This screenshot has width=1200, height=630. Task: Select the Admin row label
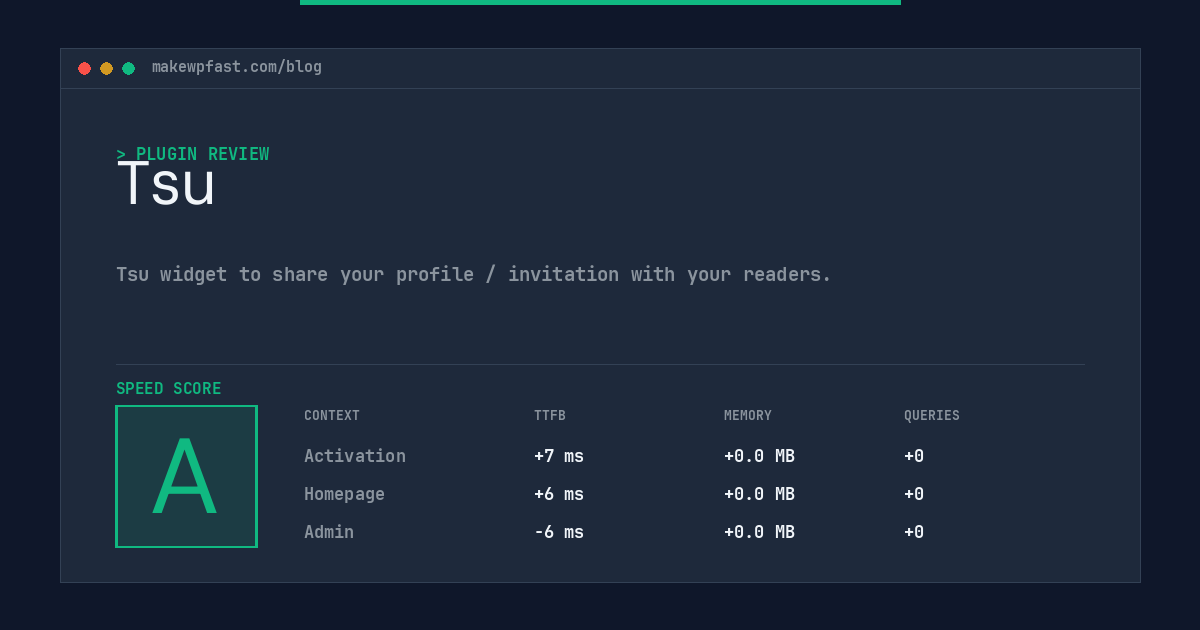pyautogui.click(x=329, y=532)
